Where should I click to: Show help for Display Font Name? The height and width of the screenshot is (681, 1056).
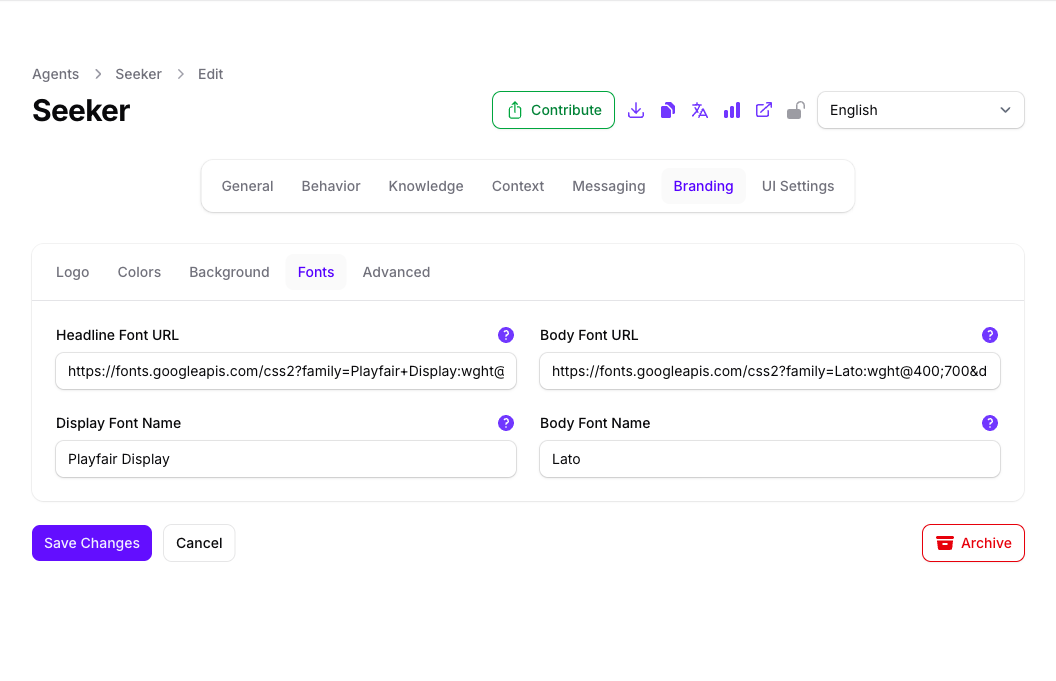coord(506,423)
